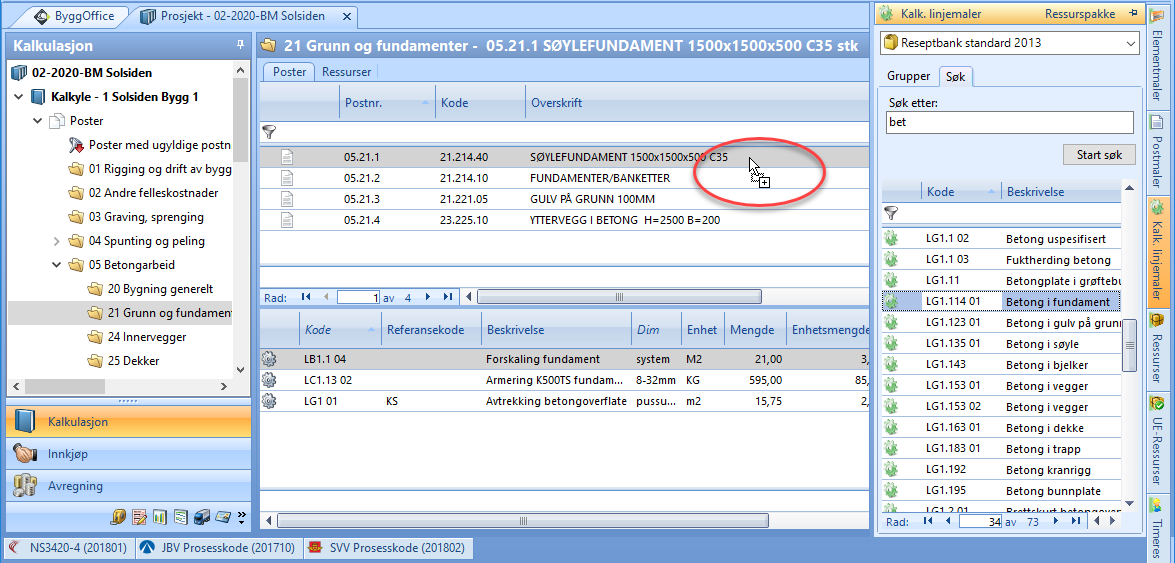The image size is (1175, 563).
Task: Pin the Kalk. linjemaler panel
Action: (1133, 14)
